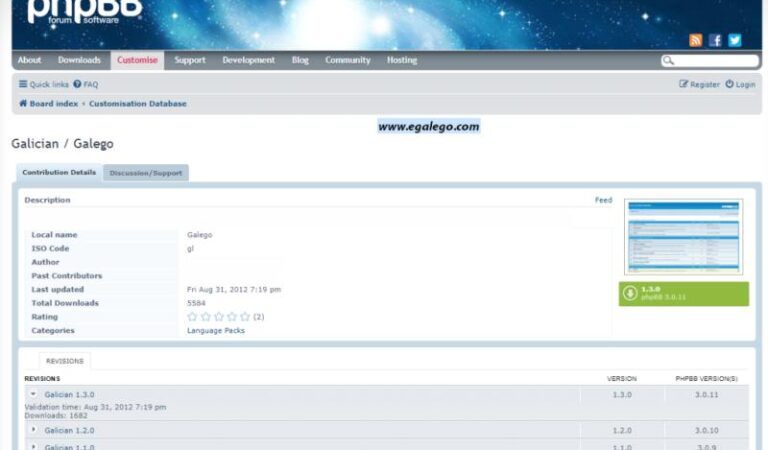Open the language pack screenshot thumbnail
The height and width of the screenshot is (450, 768).
(683, 237)
